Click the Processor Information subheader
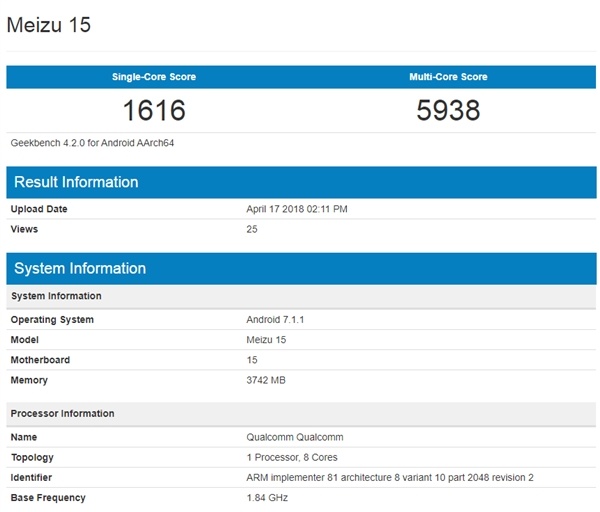This screenshot has height=512, width=600. pyautogui.click(x=301, y=414)
